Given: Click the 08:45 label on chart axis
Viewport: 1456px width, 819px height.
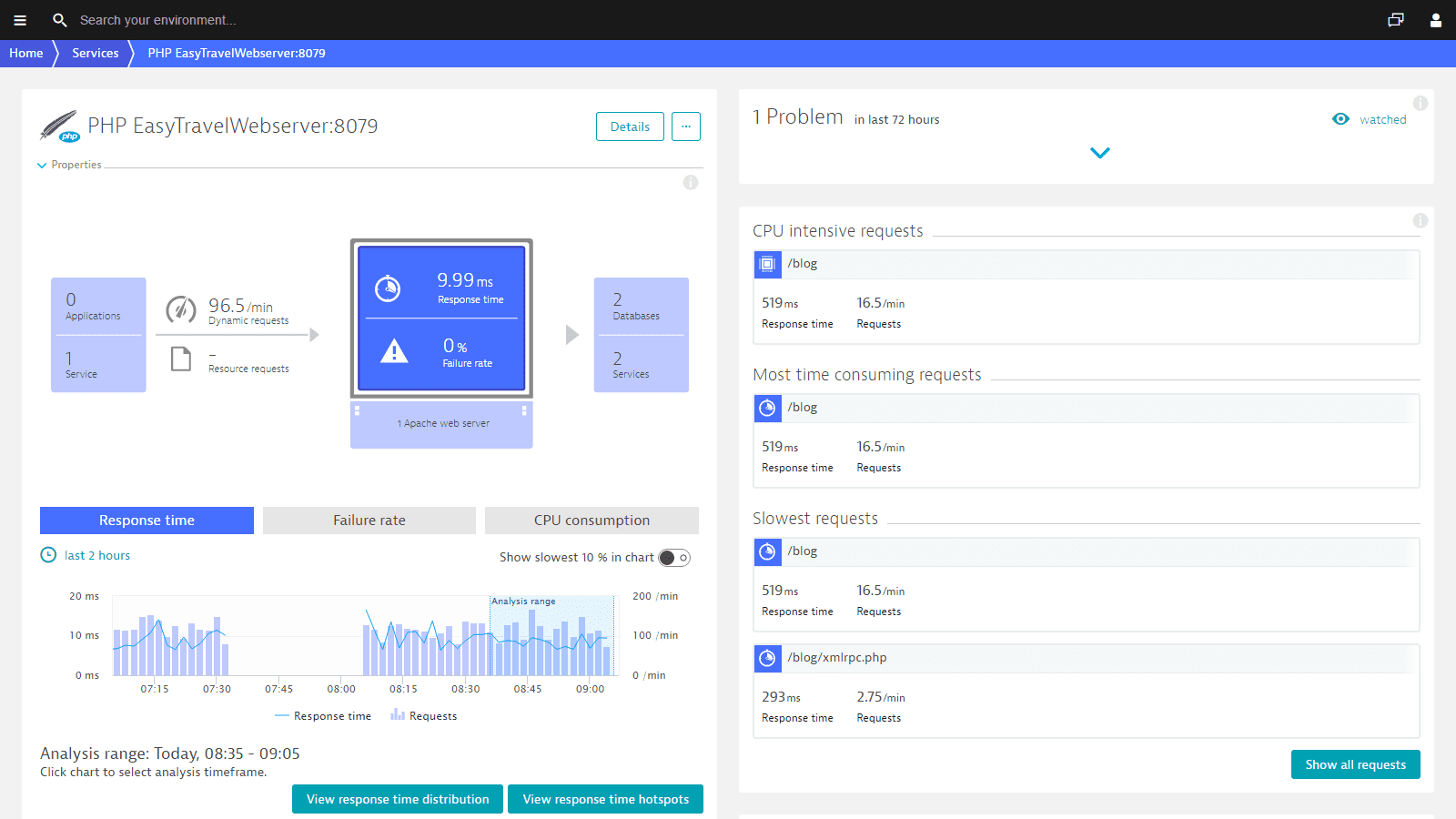Looking at the screenshot, I should pyautogui.click(x=528, y=689).
